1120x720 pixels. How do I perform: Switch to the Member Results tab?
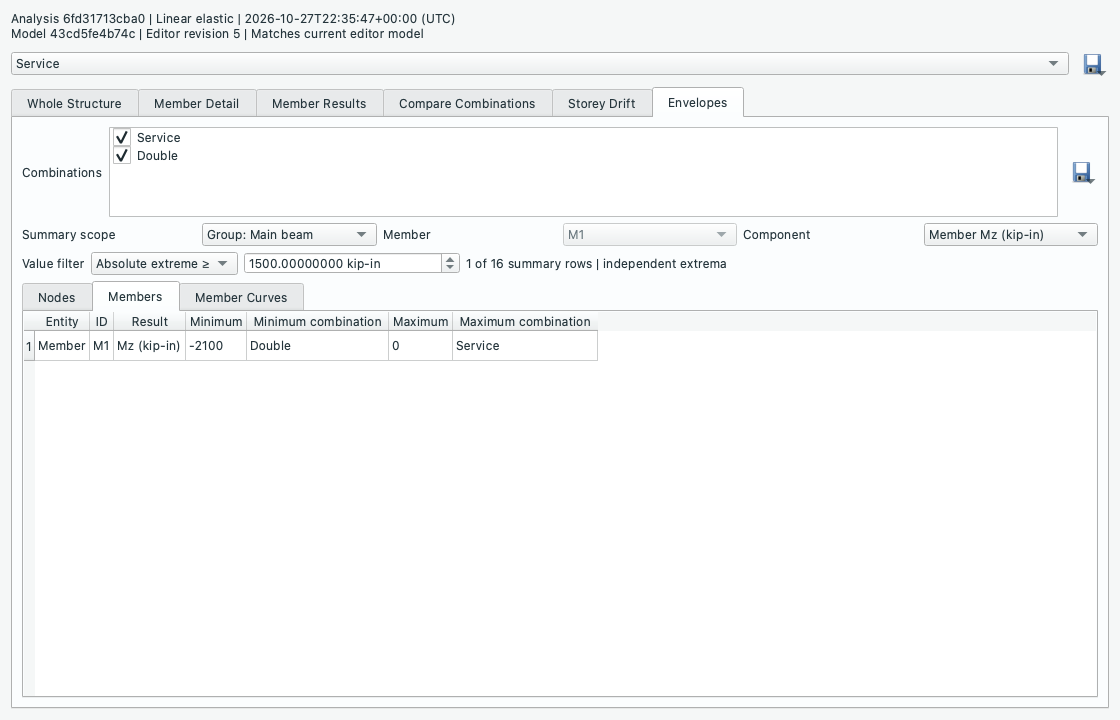coord(319,104)
